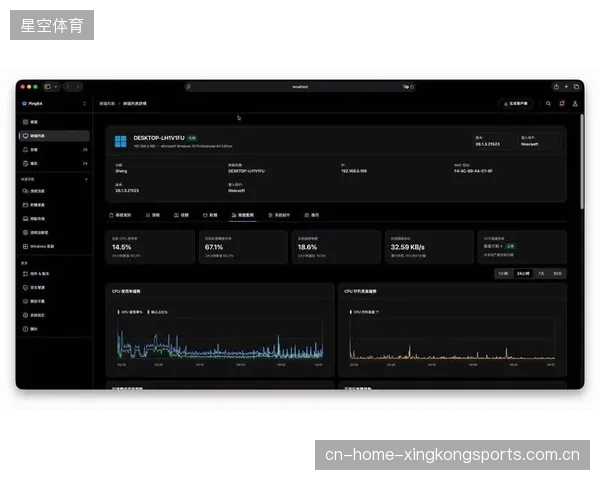Toggle the browser sidebar button
Screen dimensions: 600x480
pos(47,87)
